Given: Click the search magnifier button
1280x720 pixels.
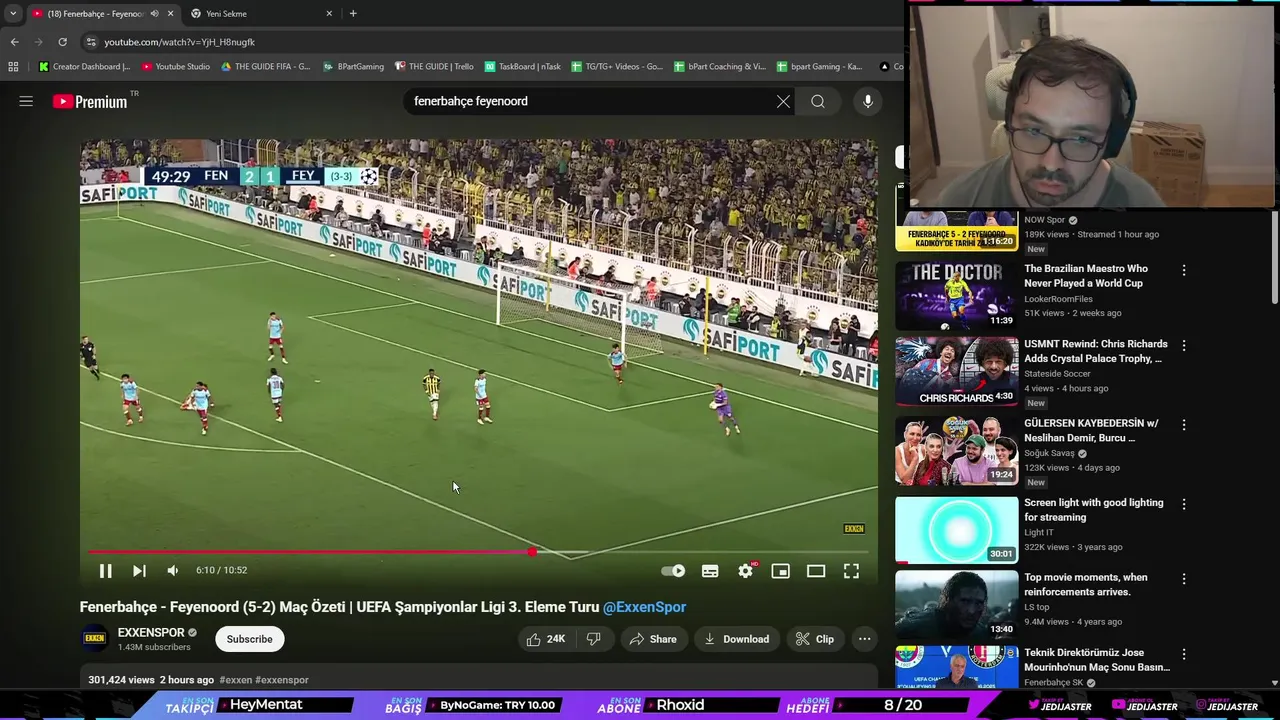Looking at the screenshot, I should click(x=818, y=101).
